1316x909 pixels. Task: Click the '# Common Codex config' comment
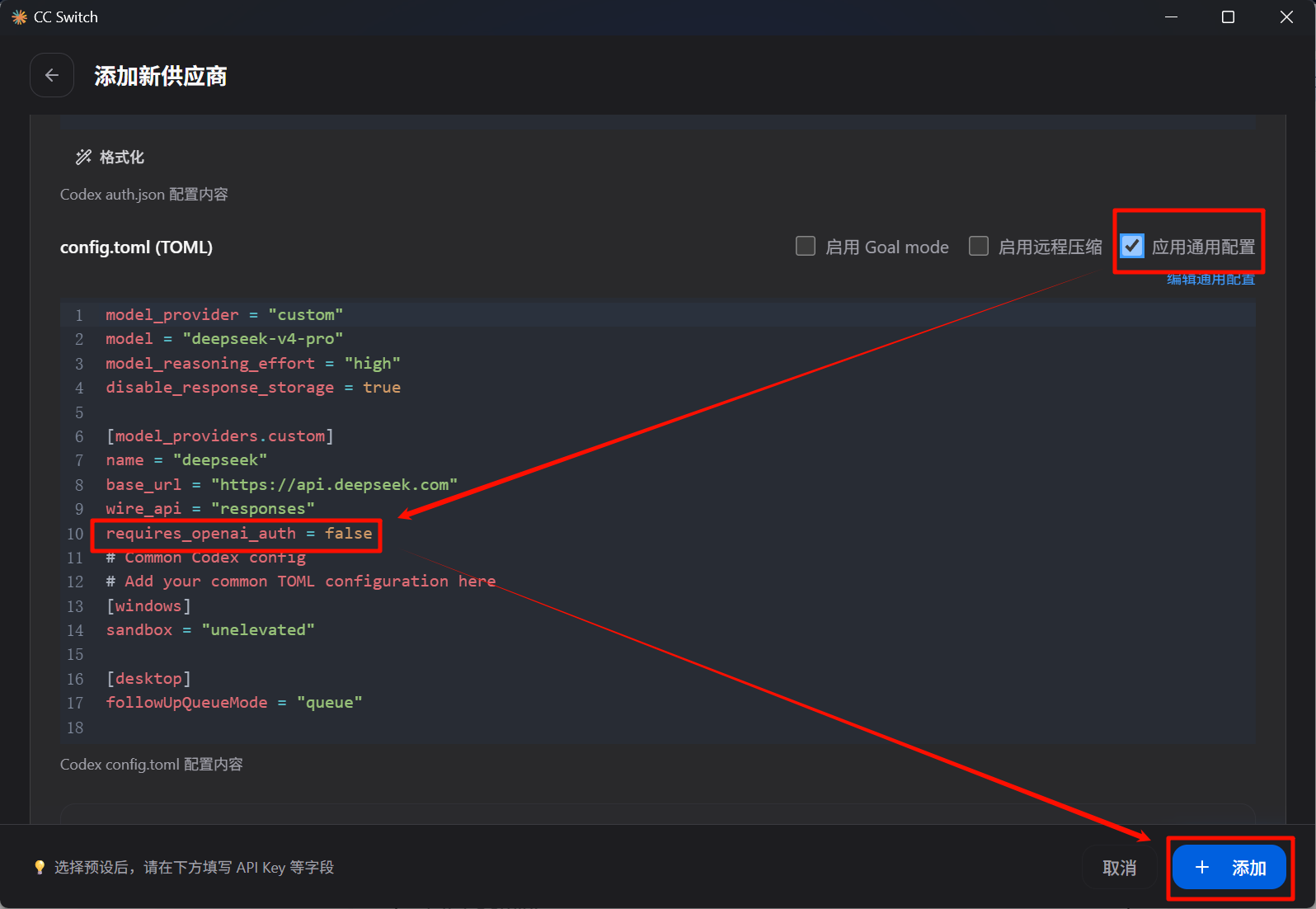[205, 558]
